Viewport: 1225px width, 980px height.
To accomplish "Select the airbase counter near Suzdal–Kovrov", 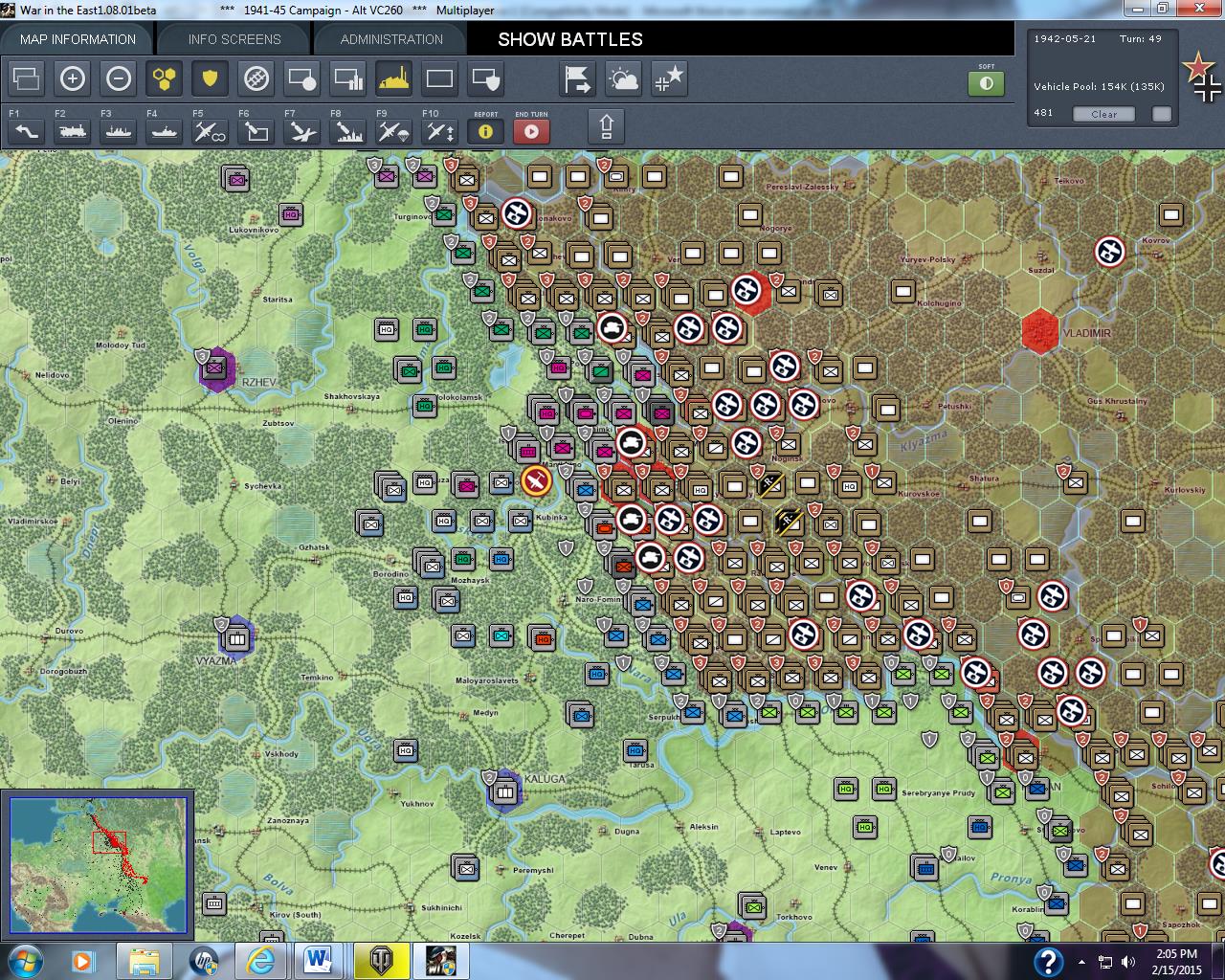I will point(1110,252).
